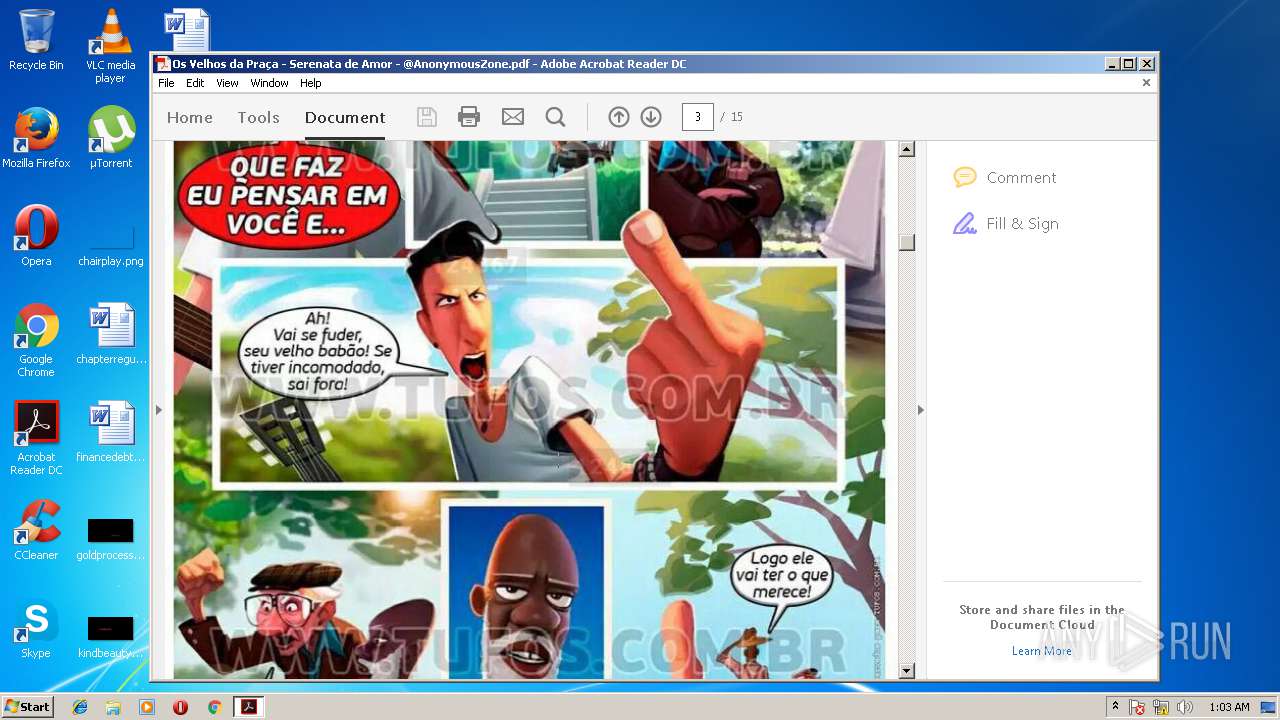Show hidden system tray icons

[x=1115, y=707]
